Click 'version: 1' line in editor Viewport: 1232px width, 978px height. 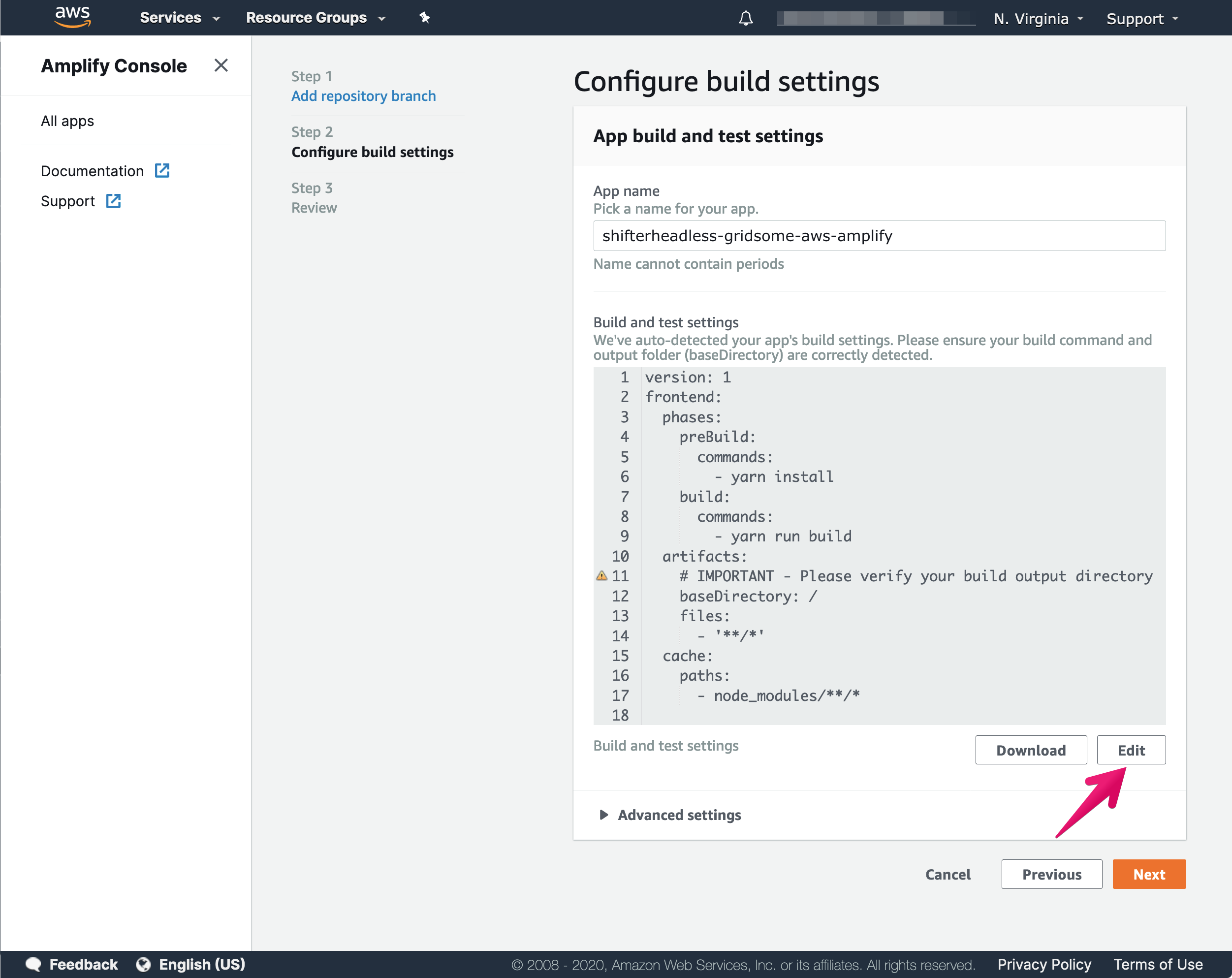pos(688,377)
